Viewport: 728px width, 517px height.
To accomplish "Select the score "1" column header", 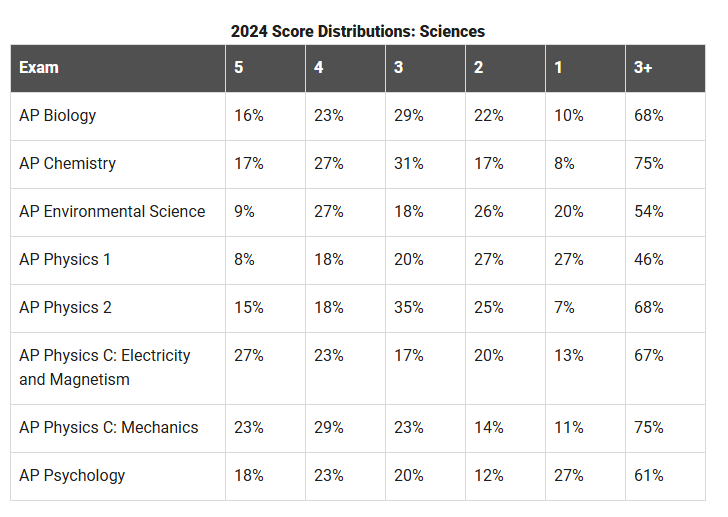I will (559, 68).
